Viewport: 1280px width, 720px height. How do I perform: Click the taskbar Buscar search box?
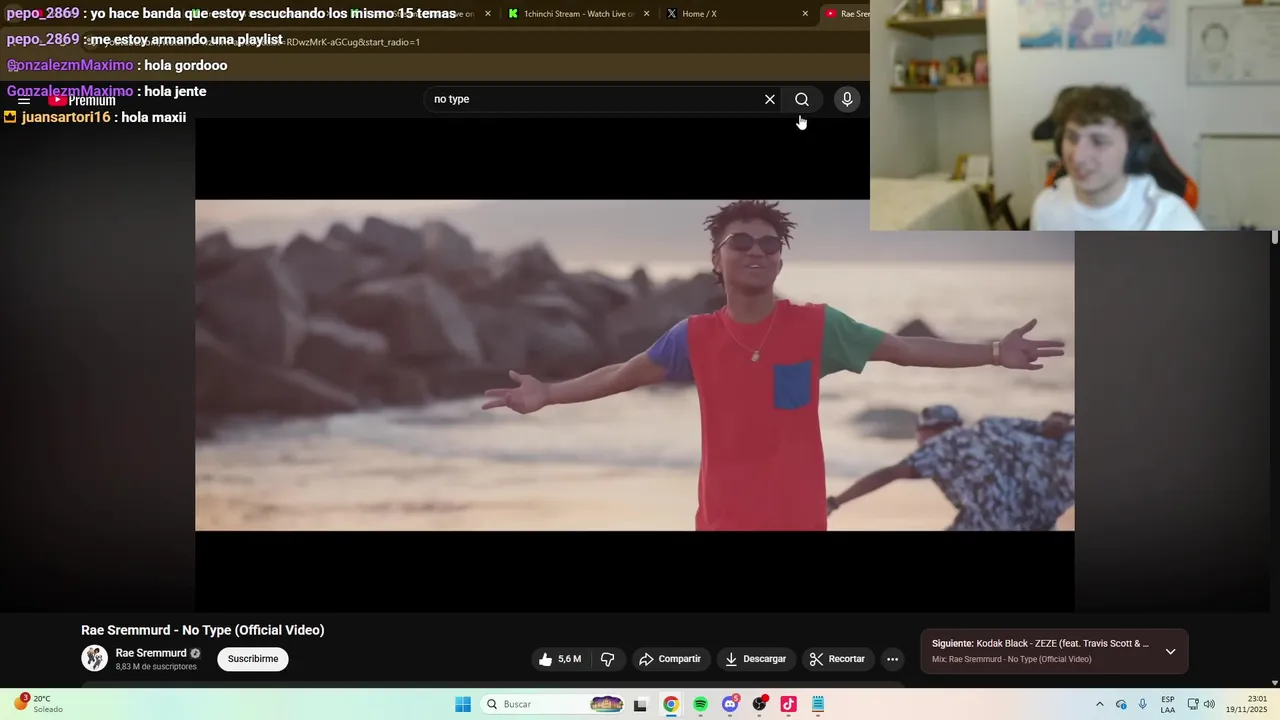[554, 704]
